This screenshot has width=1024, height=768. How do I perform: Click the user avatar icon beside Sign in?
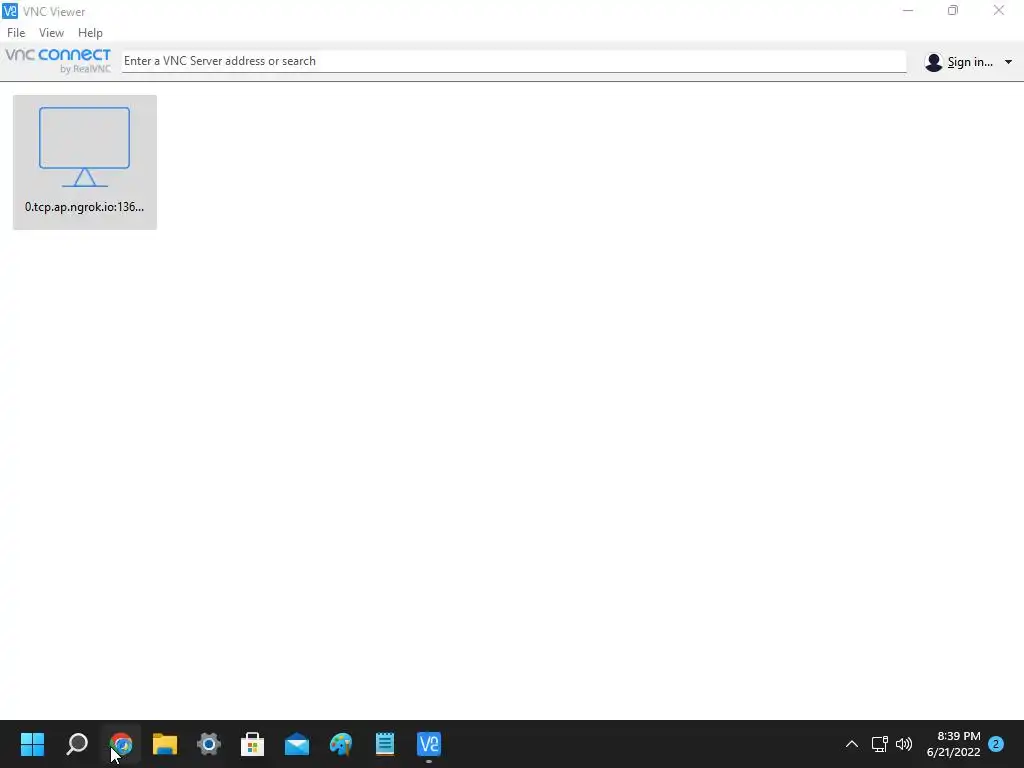pos(934,62)
